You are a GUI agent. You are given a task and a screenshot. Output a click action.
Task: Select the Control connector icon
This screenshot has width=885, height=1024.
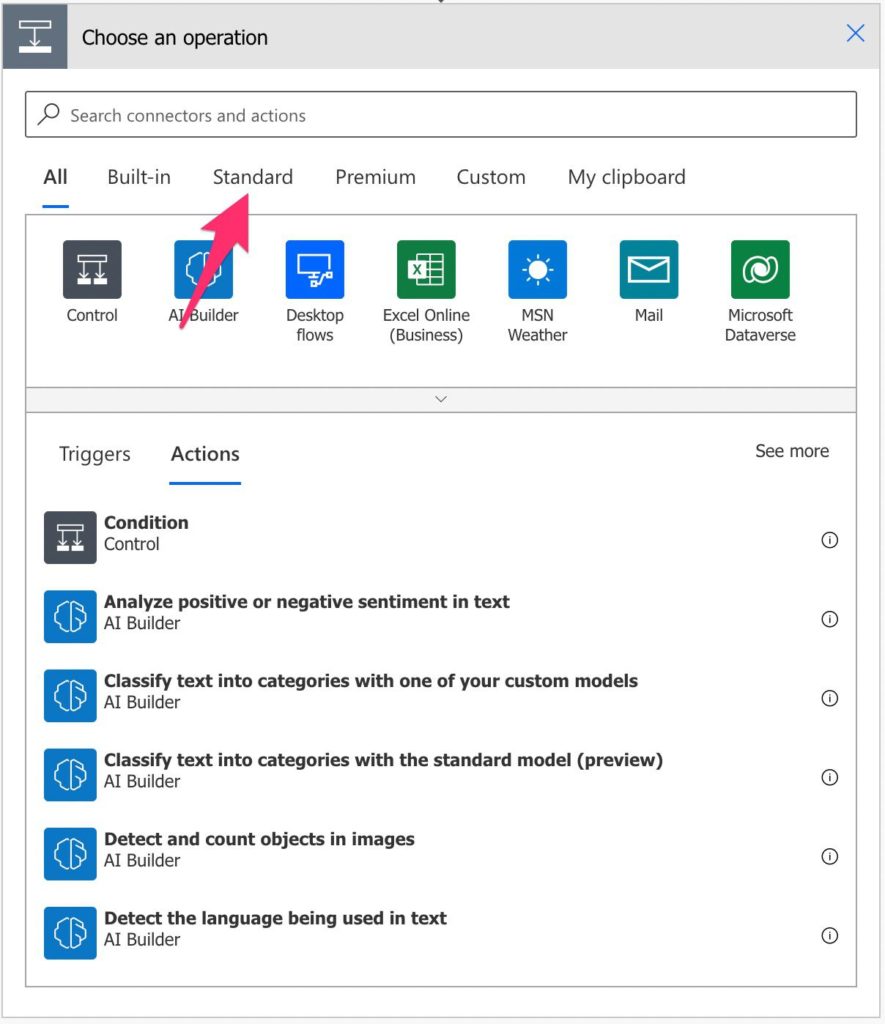(x=91, y=268)
